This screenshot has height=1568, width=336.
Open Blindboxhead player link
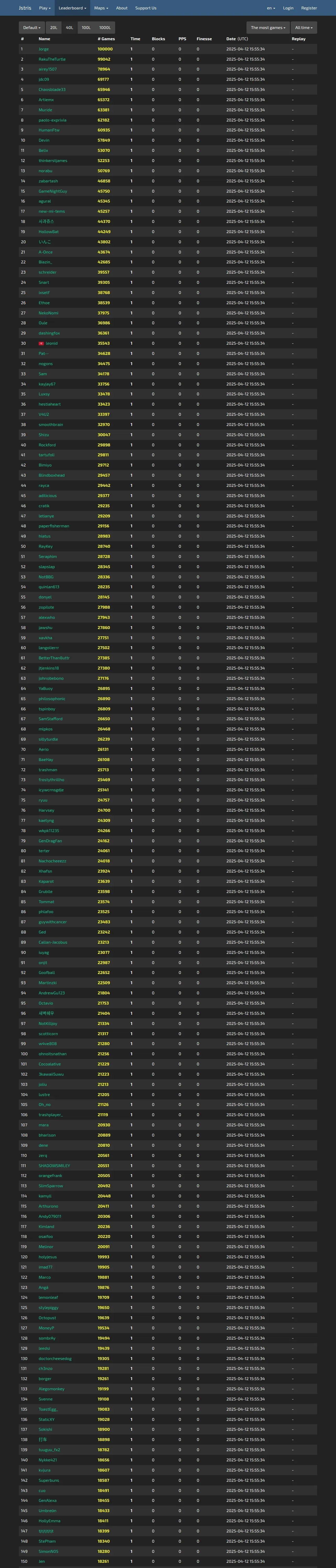(x=51, y=475)
